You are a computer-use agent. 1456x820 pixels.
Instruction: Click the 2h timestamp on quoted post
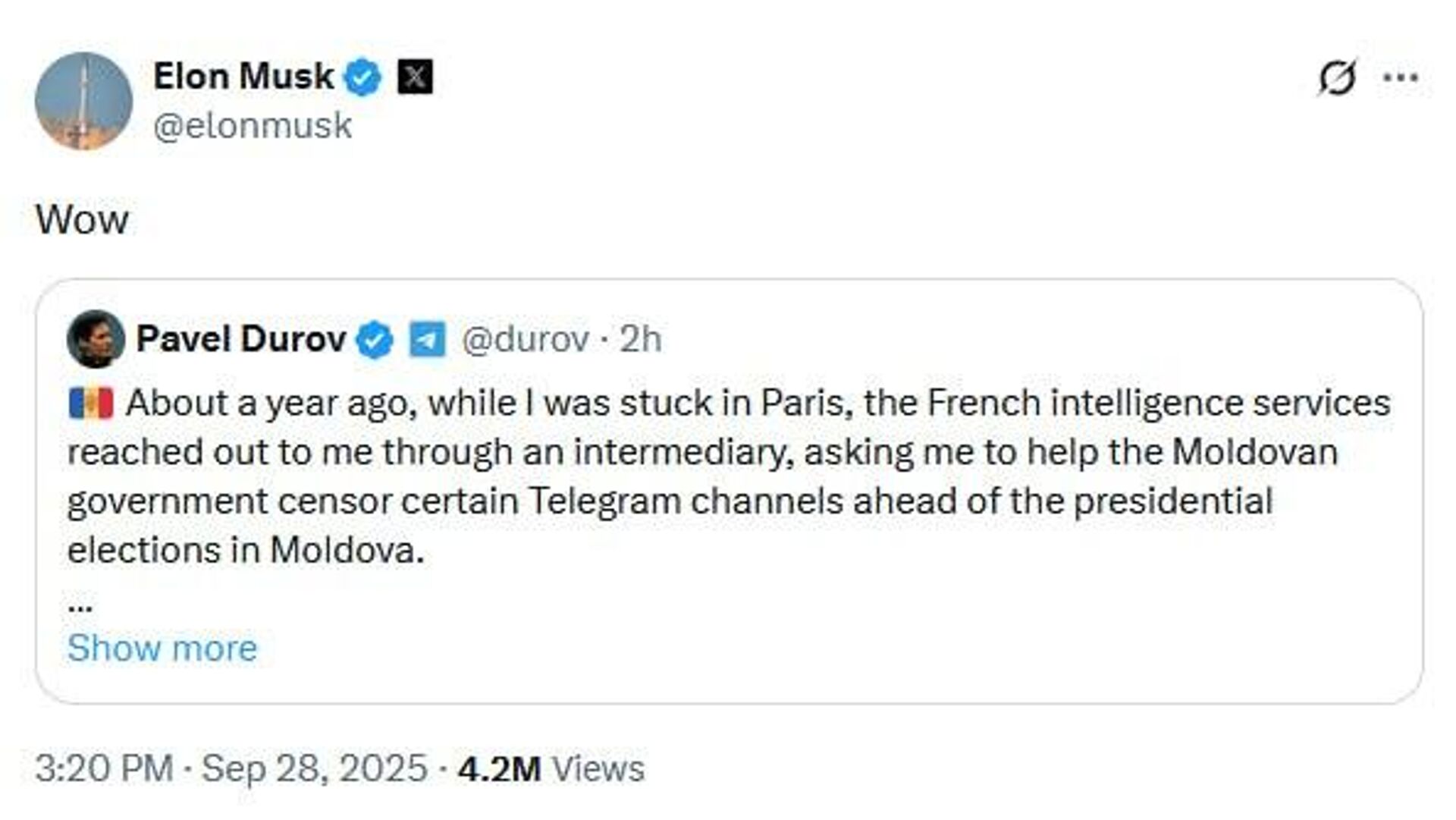(x=641, y=339)
